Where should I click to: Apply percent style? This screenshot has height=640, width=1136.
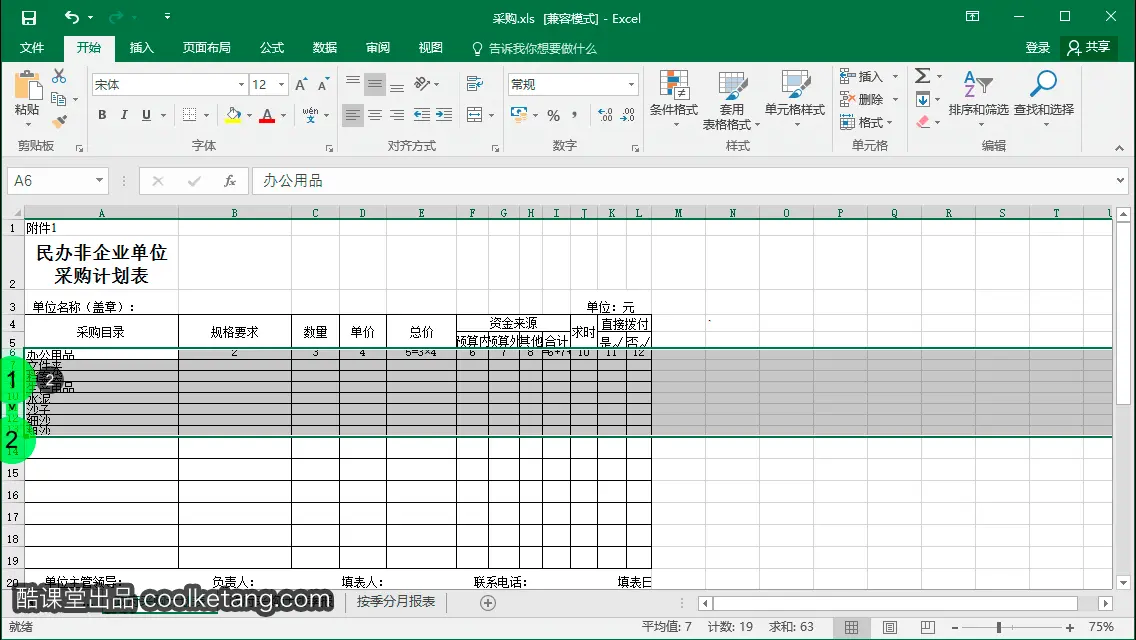click(554, 115)
